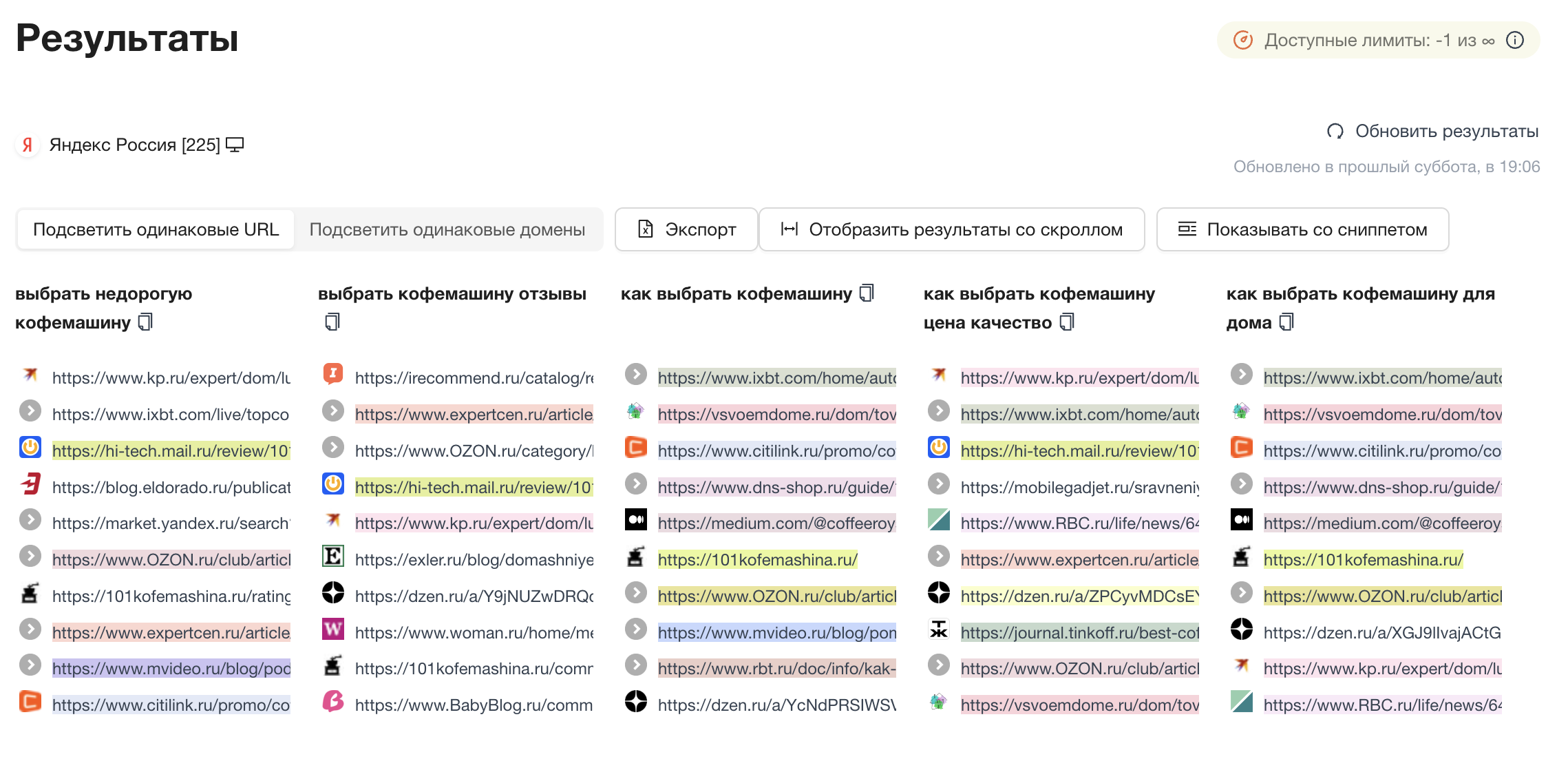Open BabyBlog.ru/comm link

click(x=474, y=705)
